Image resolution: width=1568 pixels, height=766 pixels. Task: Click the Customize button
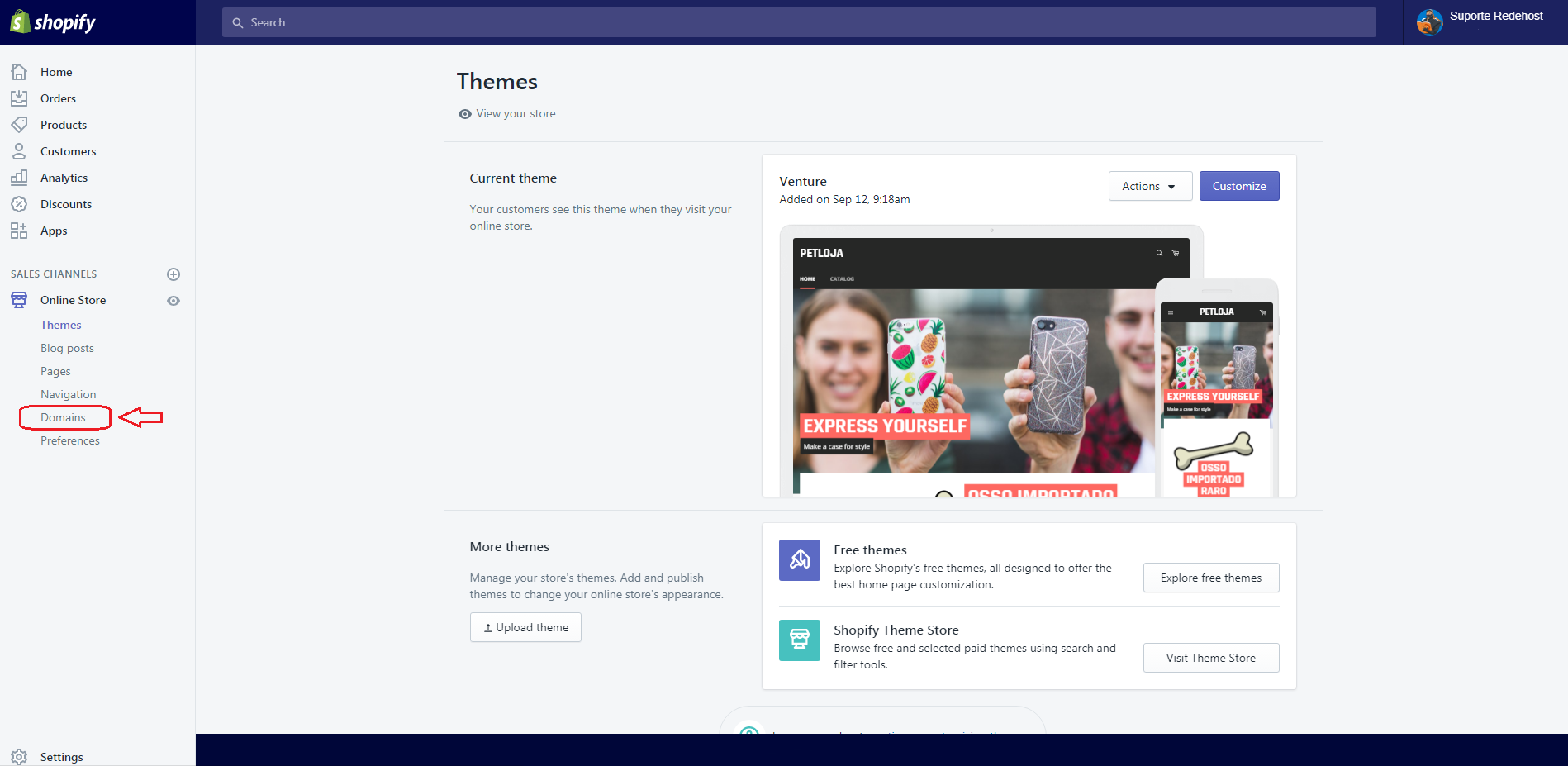coord(1238,186)
